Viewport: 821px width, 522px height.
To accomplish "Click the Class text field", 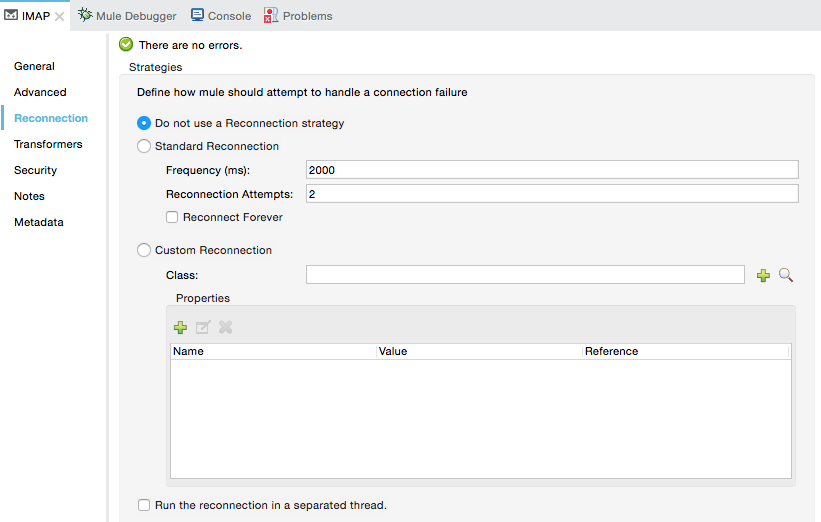I will point(525,275).
